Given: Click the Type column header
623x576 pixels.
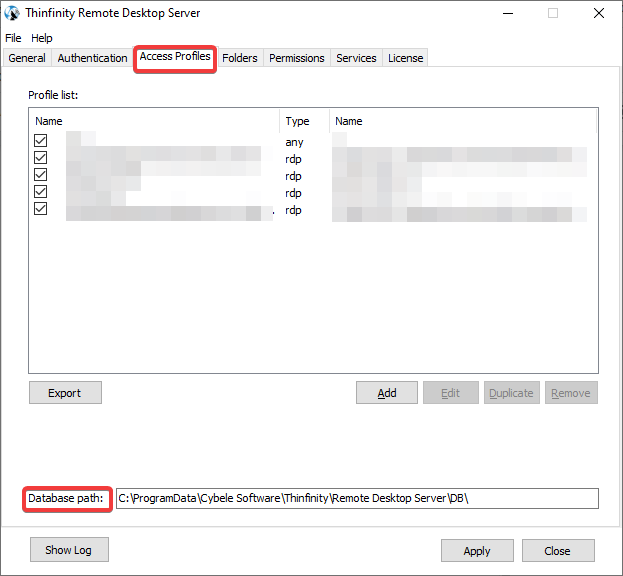Looking at the screenshot, I should pos(305,121).
